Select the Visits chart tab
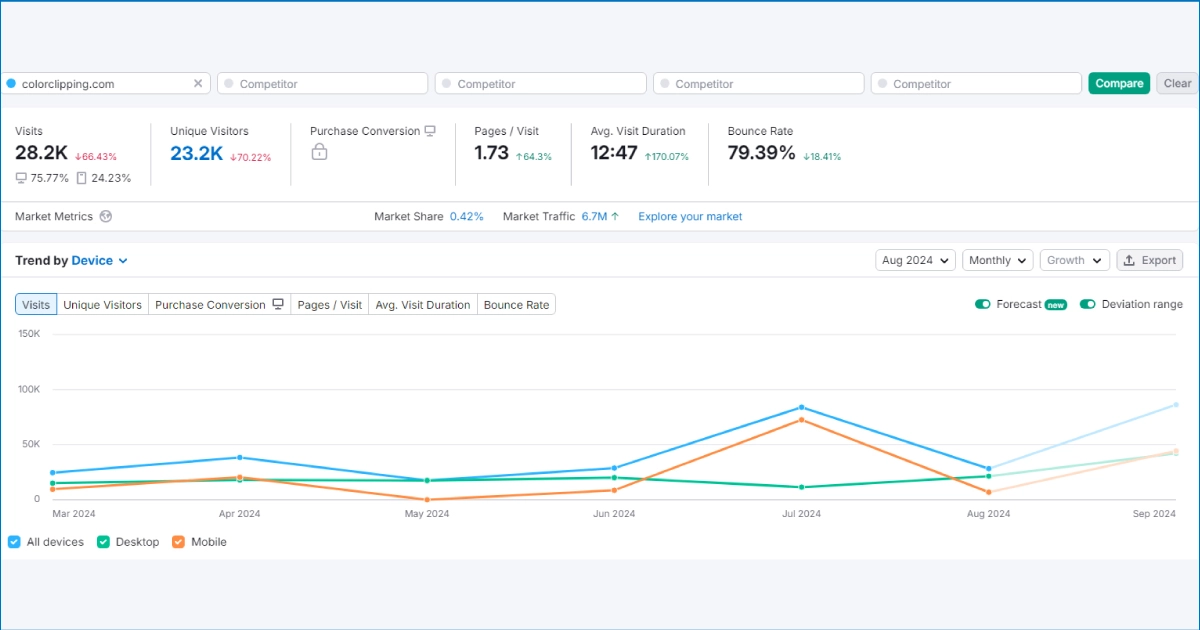Screen dimensions: 1200x630 tap(36, 305)
